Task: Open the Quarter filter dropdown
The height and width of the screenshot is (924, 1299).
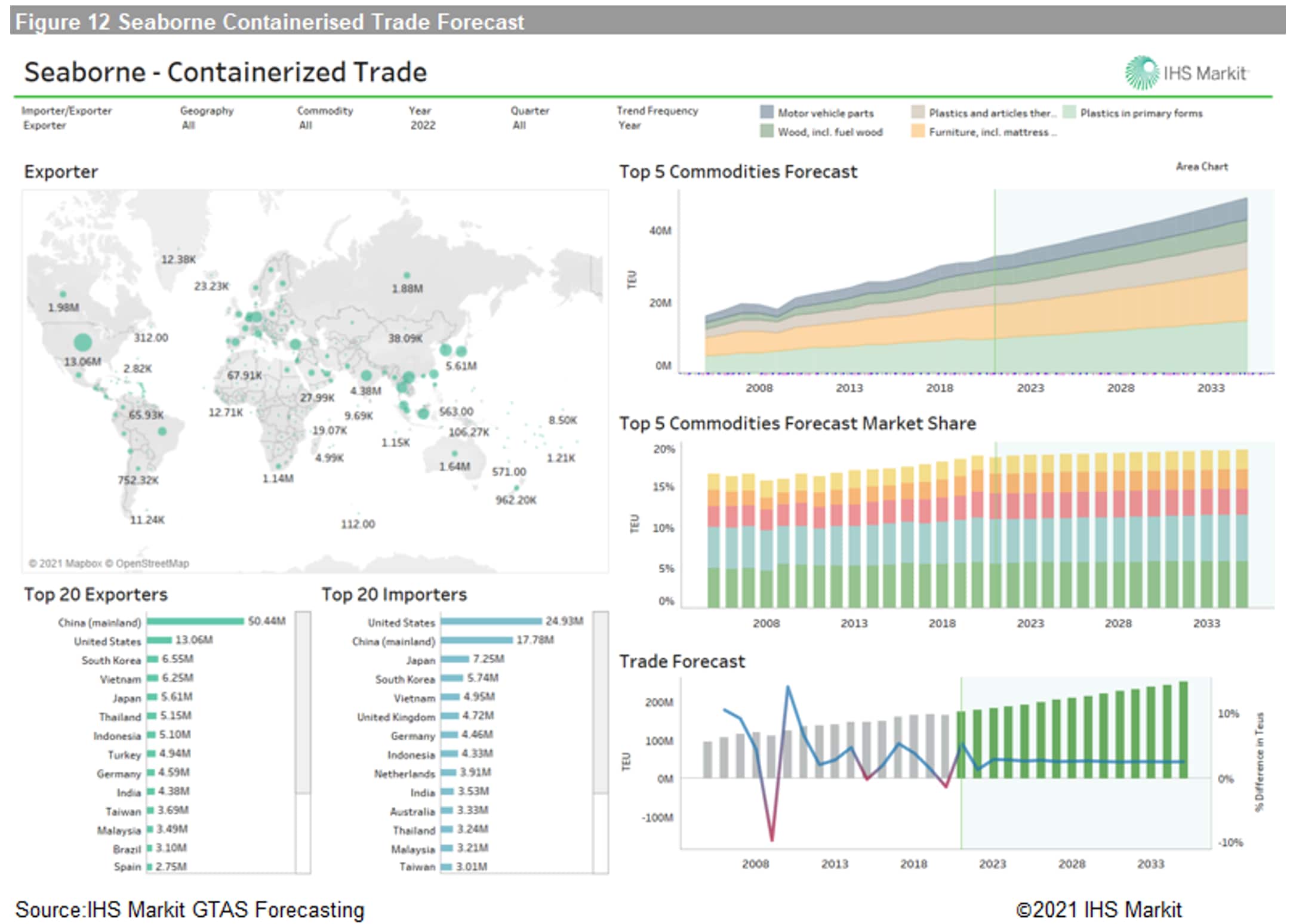Action: (x=519, y=125)
